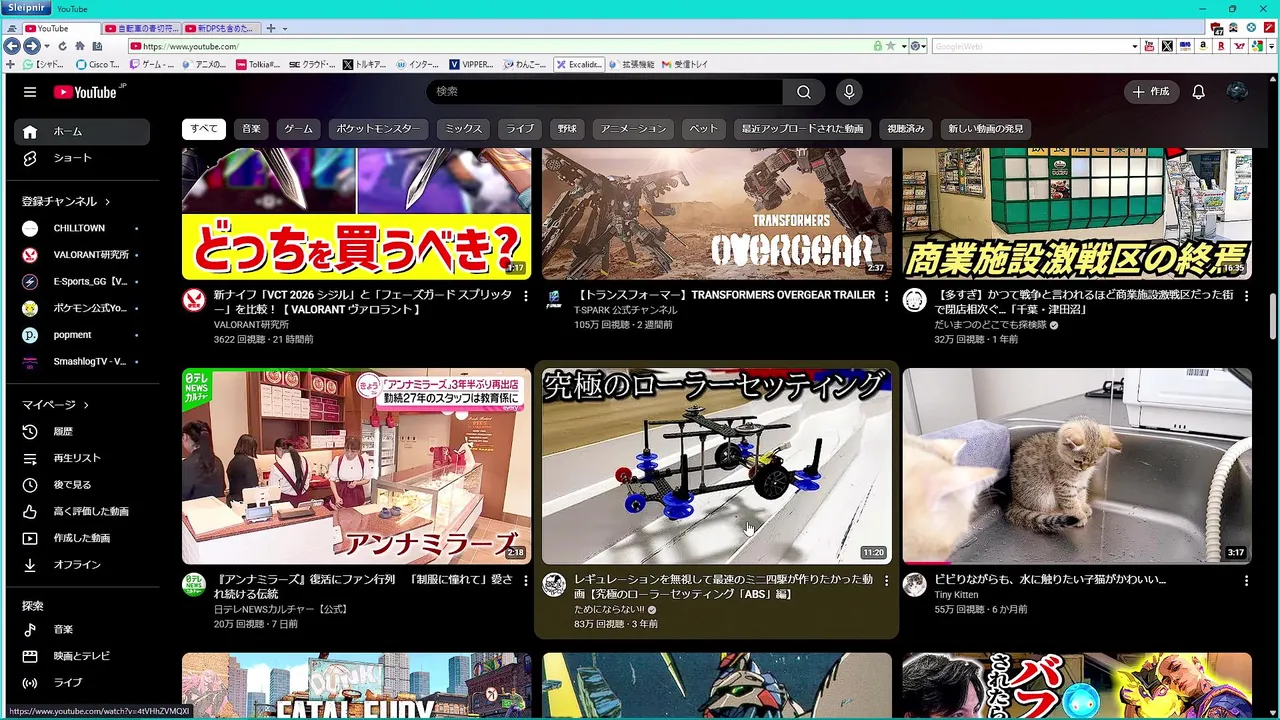This screenshot has width=1280, height=720.
Task: Open CHILLTOWN channel in sidebar
Action: pos(82,228)
